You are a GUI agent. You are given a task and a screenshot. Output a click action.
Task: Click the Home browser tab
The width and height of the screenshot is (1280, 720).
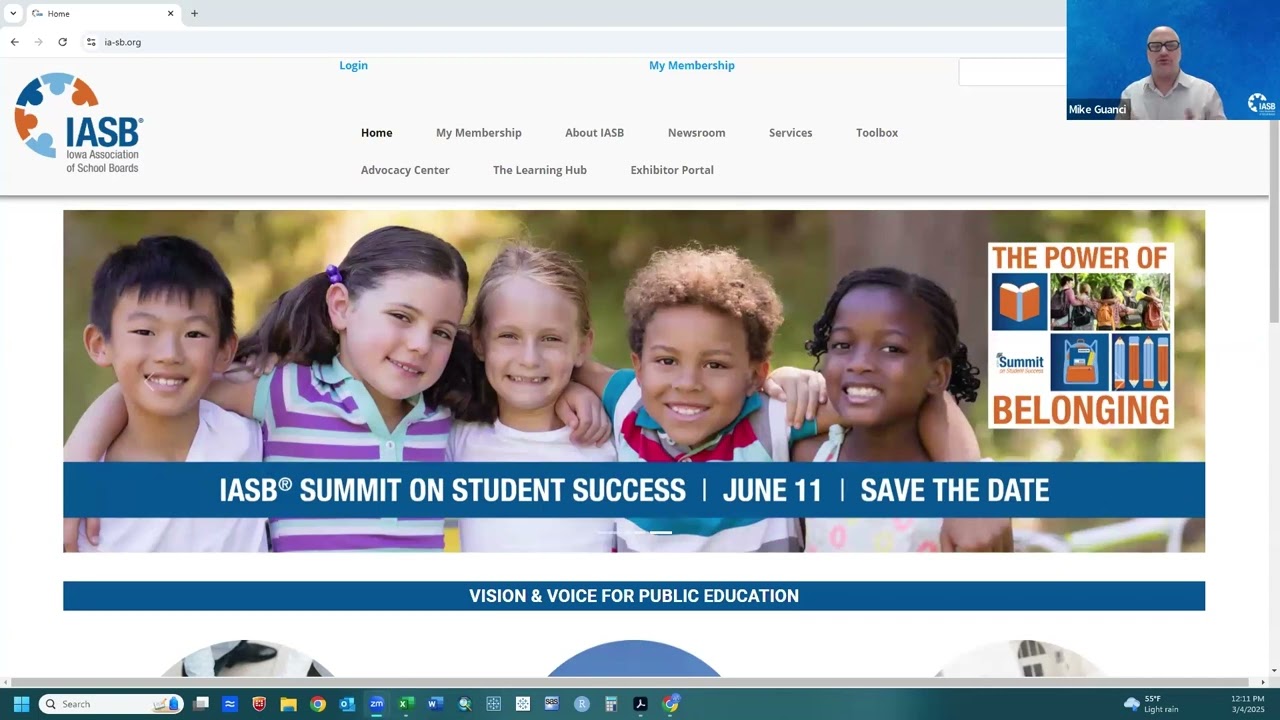coord(102,13)
